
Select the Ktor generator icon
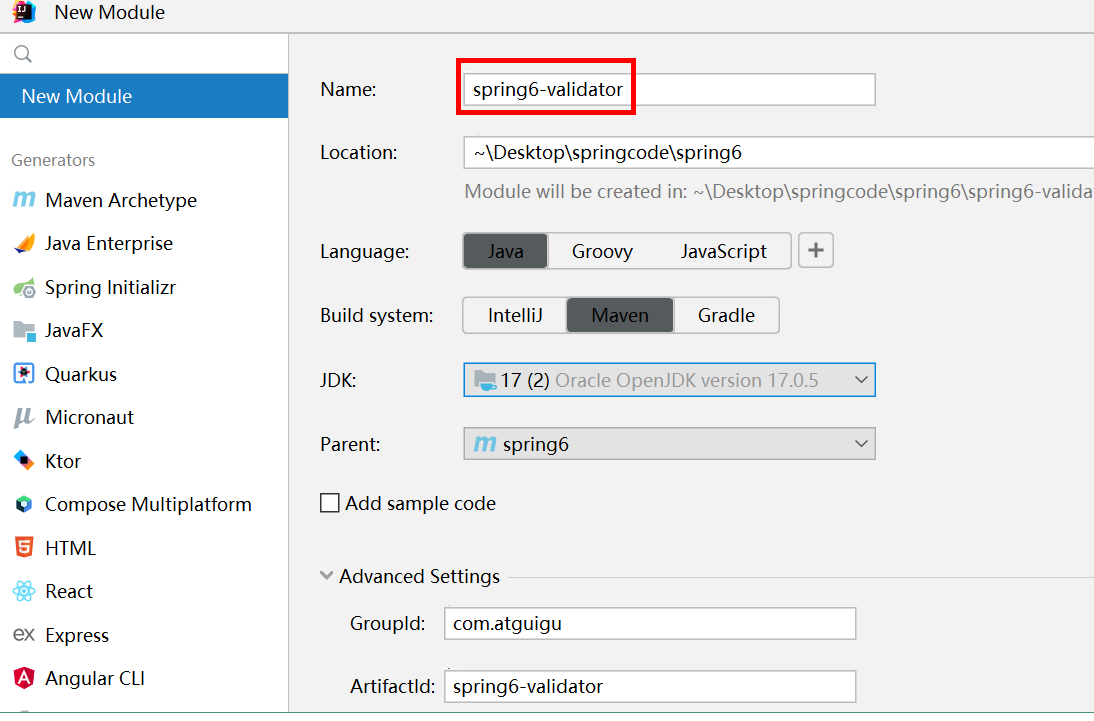click(x=23, y=461)
